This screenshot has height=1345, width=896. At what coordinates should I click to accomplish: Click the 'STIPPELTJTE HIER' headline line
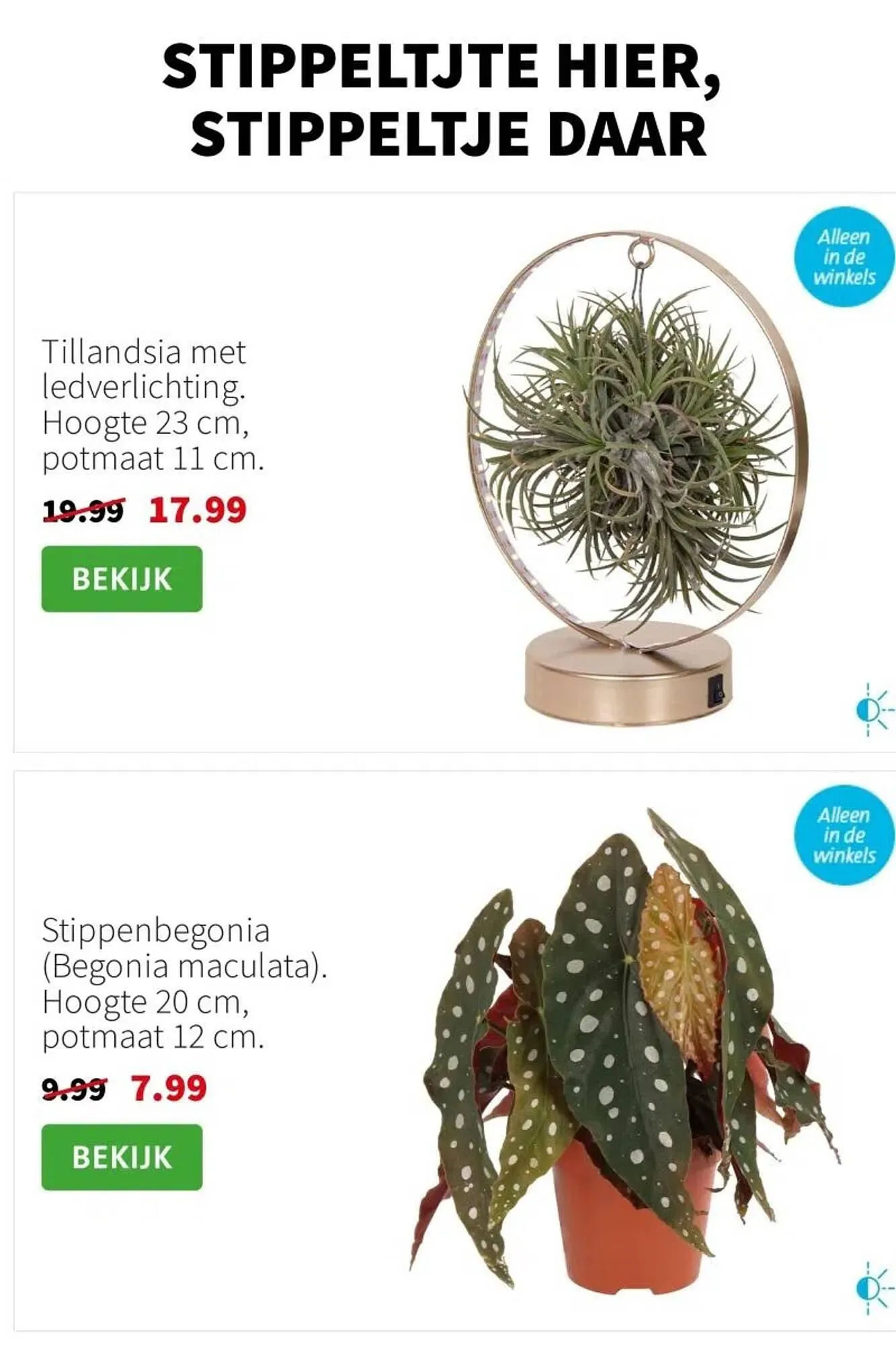(x=442, y=65)
